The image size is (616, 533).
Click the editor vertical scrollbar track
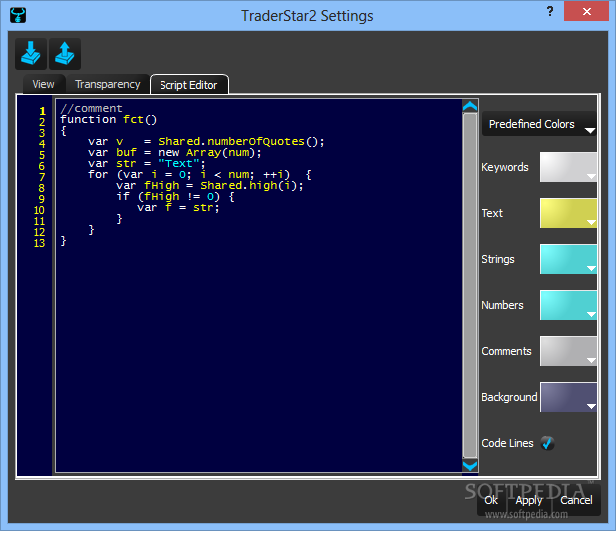tap(470, 286)
